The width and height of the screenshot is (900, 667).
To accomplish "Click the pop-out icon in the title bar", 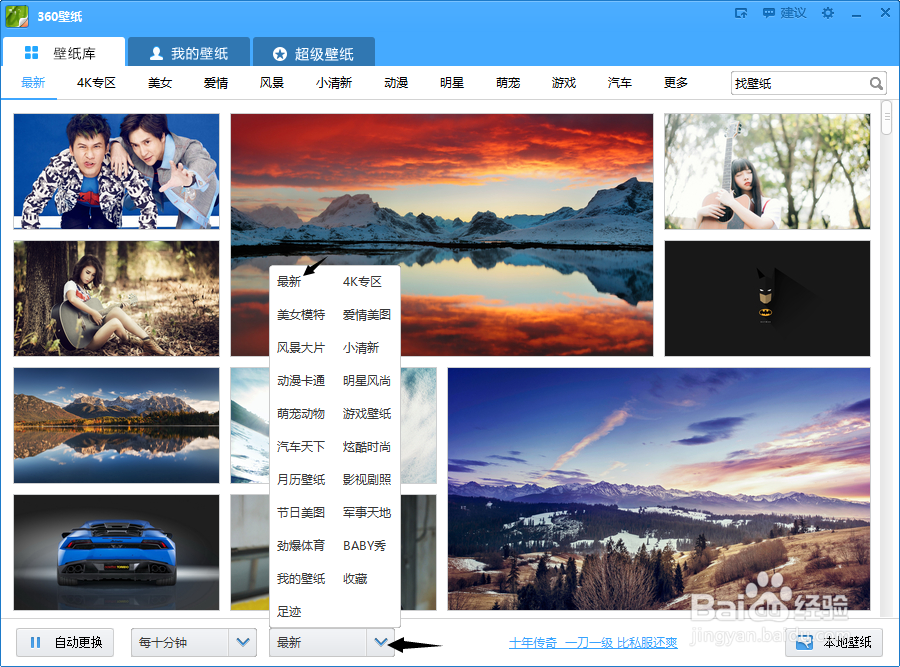I will pos(742,14).
